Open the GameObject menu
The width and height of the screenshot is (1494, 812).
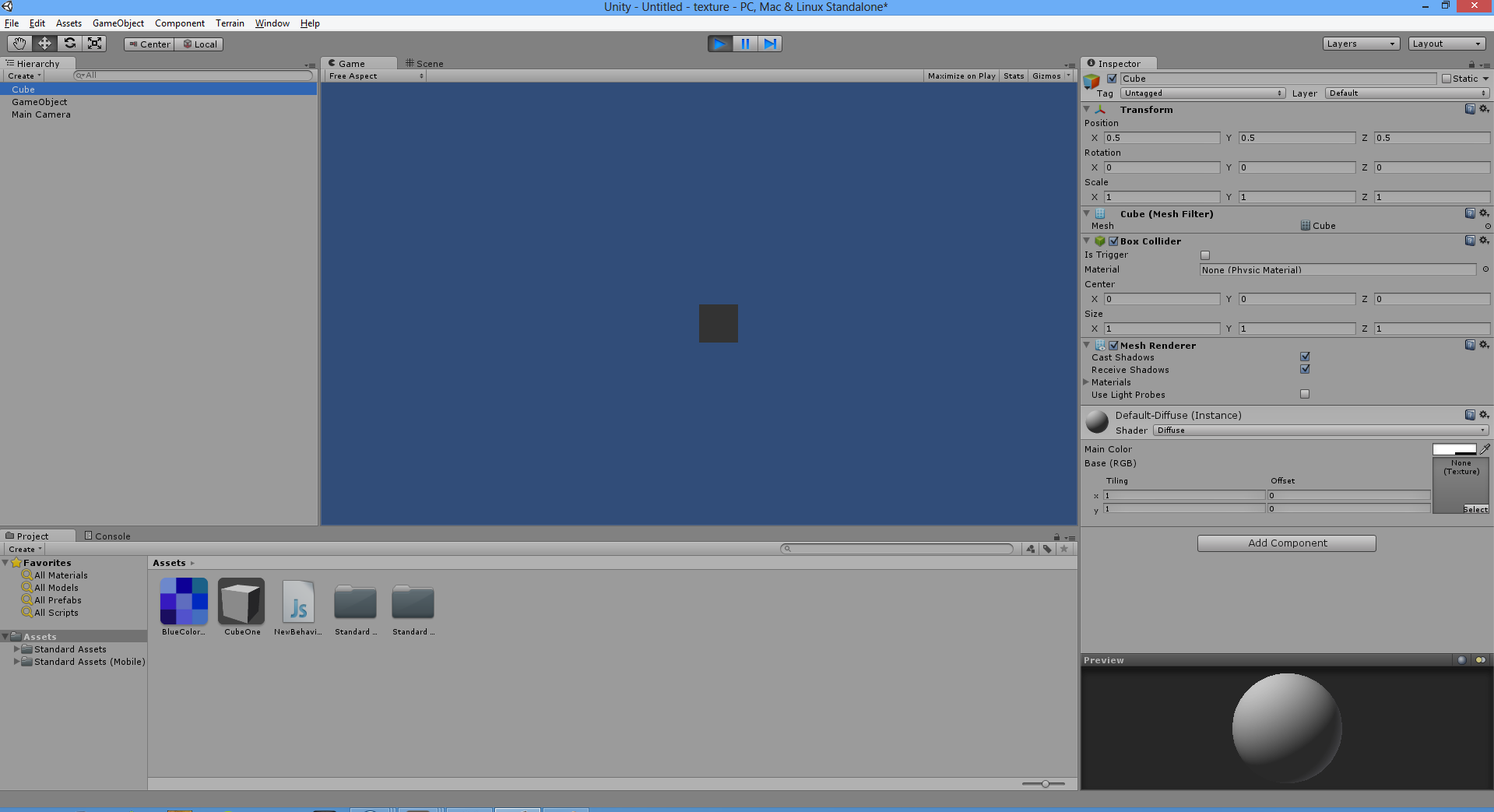point(118,23)
